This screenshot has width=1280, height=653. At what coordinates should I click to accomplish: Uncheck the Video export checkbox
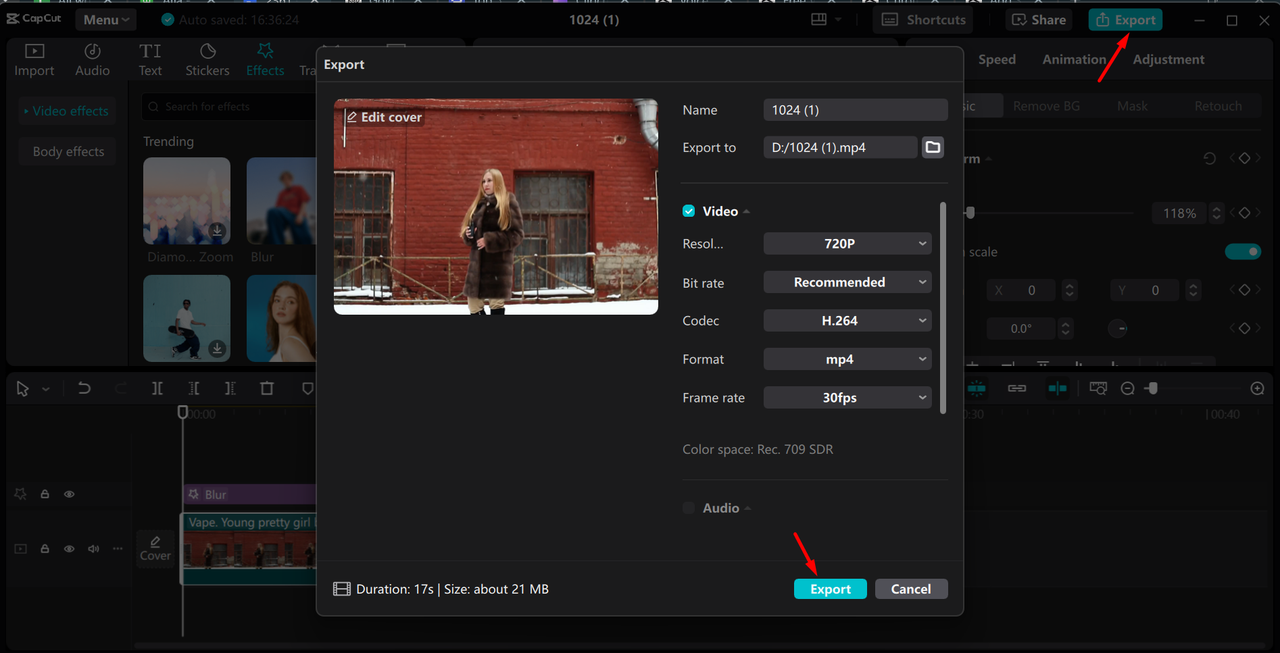point(689,211)
